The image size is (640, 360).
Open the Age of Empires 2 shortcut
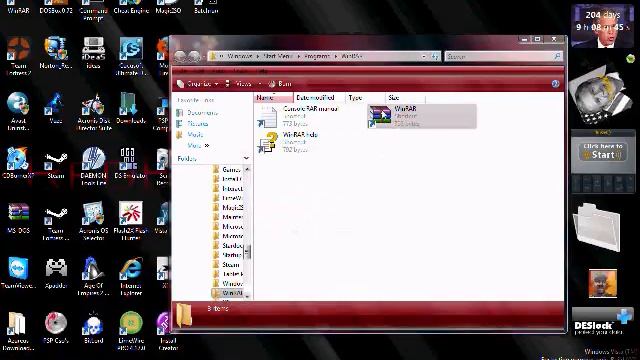(93, 276)
